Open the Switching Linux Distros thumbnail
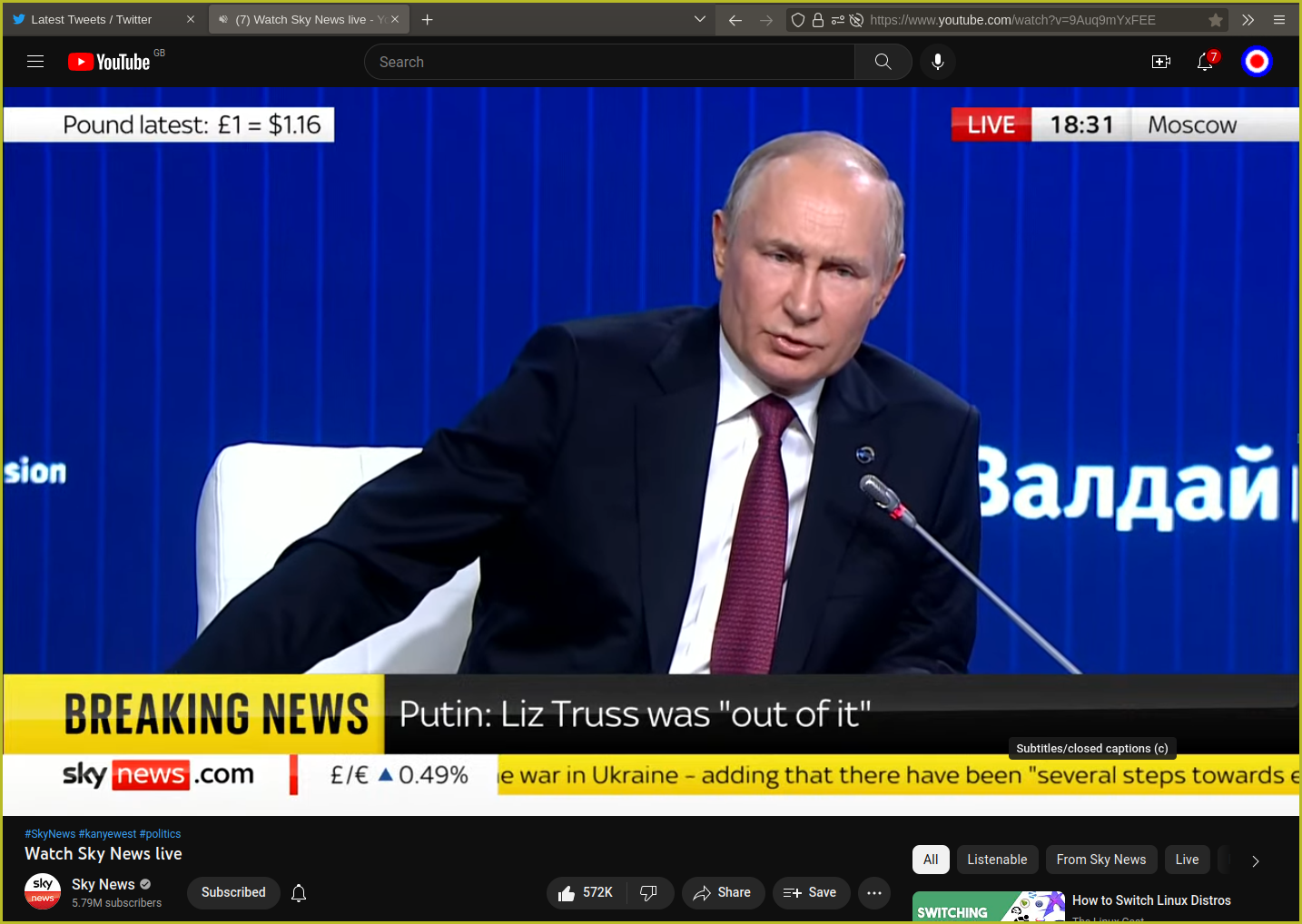Viewport: 1302px width, 924px height. 989,906
